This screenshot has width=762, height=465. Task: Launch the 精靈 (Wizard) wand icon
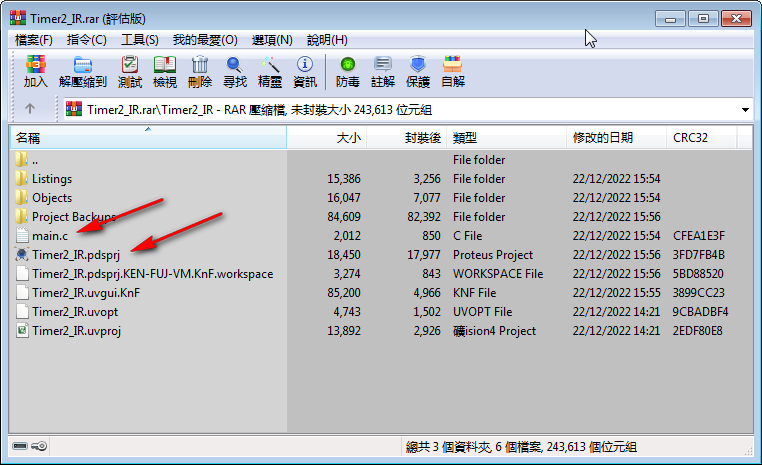[x=270, y=64]
